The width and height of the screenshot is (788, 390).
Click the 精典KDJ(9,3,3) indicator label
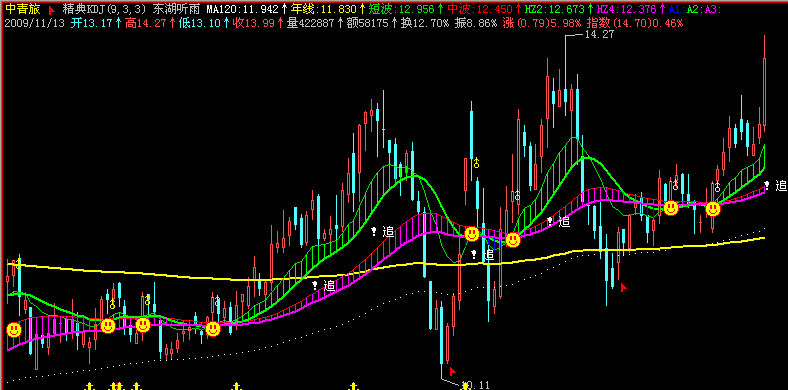[x=104, y=9]
